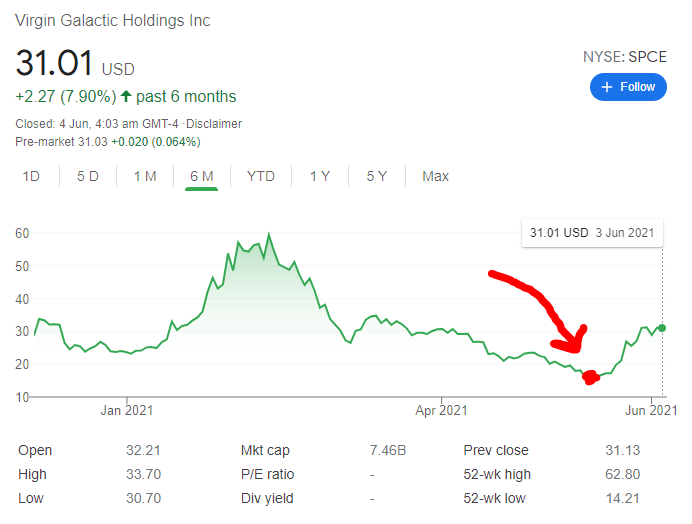Image resolution: width=692 pixels, height=524 pixels.
Task: Switch chart to YTD range
Action: 260,177
